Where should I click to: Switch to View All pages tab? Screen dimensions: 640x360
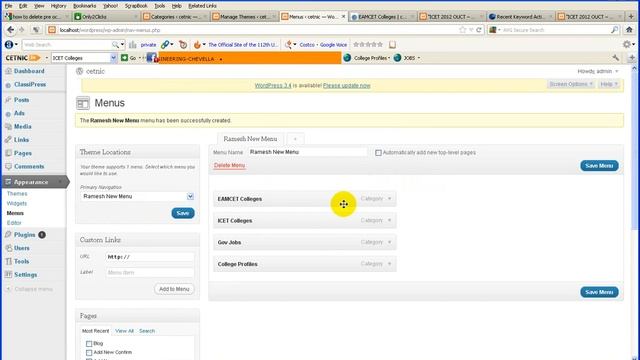124,331
